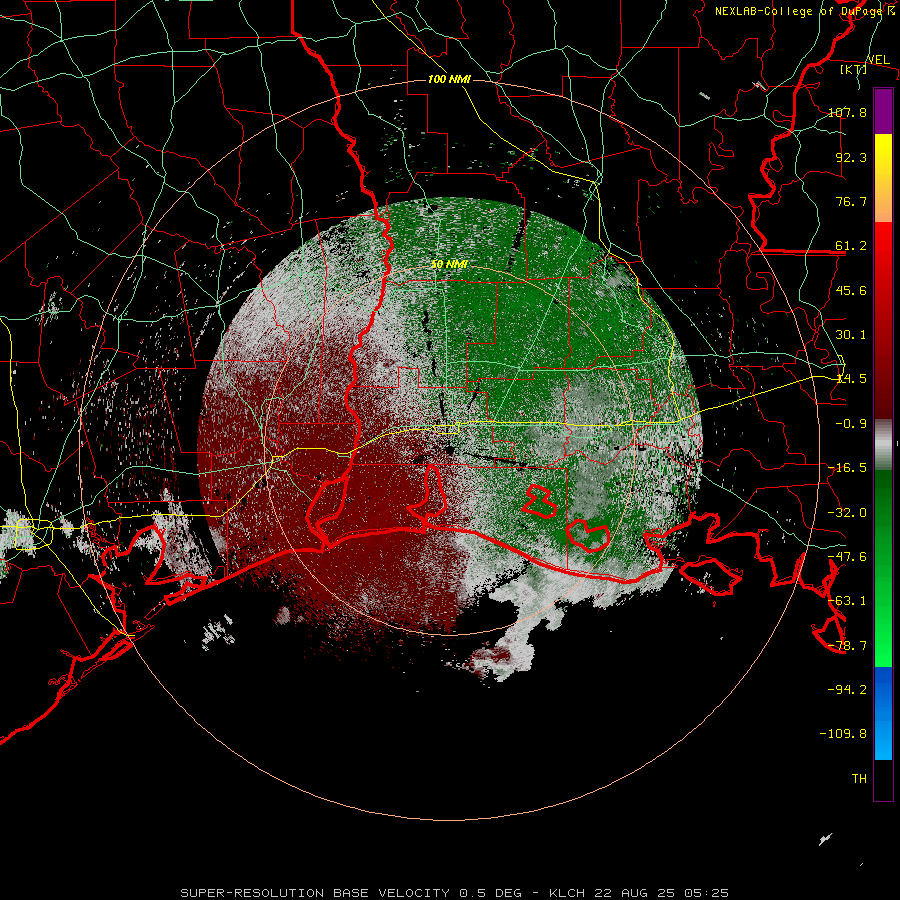Select the -78.7 scale value
Image resolution: width=900 pixels, height=900 pixels.
pos(847,646)
